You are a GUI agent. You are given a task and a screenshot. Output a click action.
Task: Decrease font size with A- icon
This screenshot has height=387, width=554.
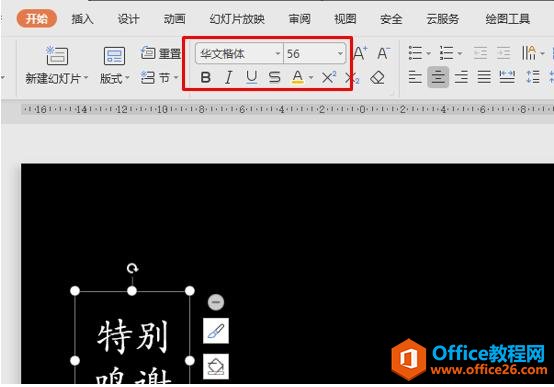click(384, 53)
